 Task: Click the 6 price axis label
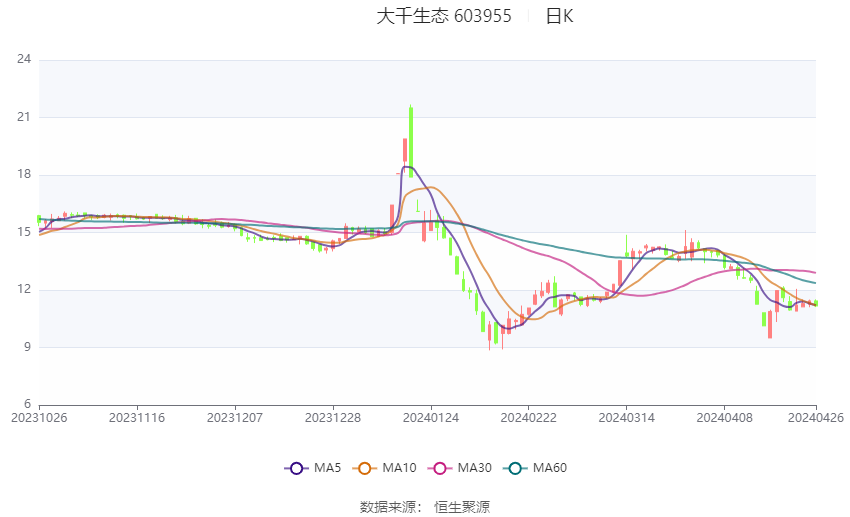click(27, 404)
